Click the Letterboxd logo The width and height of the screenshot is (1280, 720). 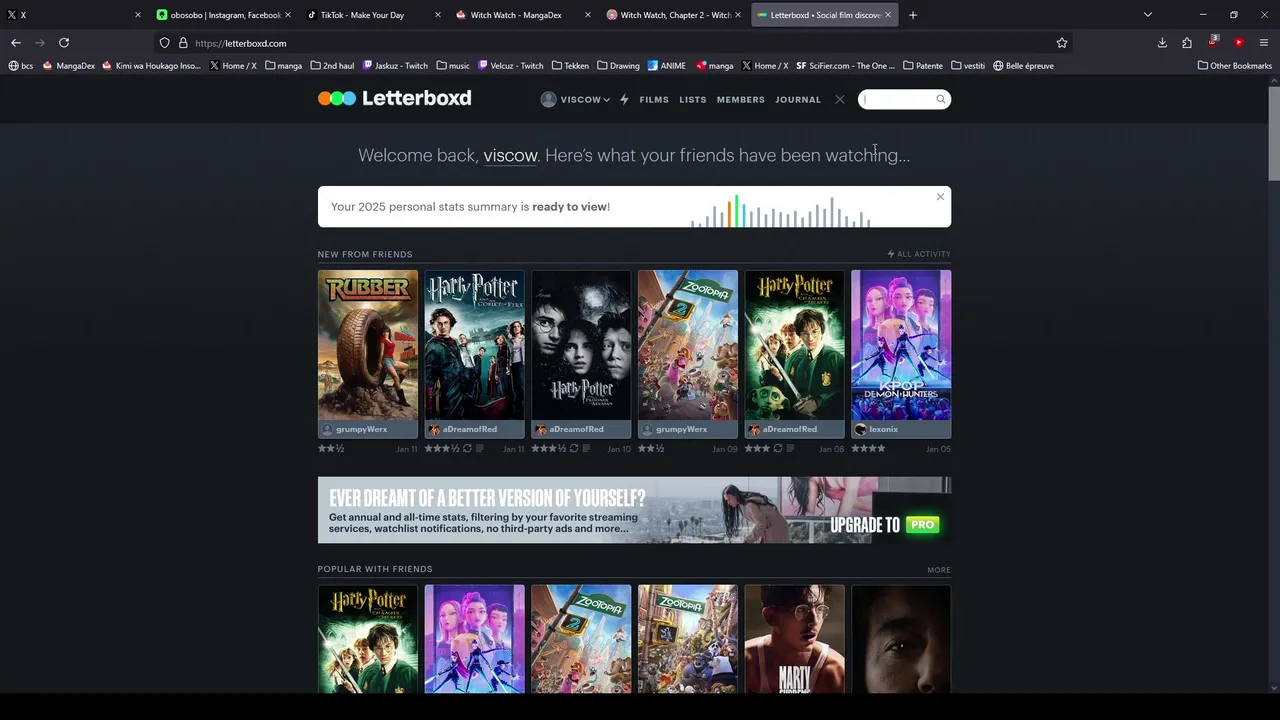click(394, 98)
